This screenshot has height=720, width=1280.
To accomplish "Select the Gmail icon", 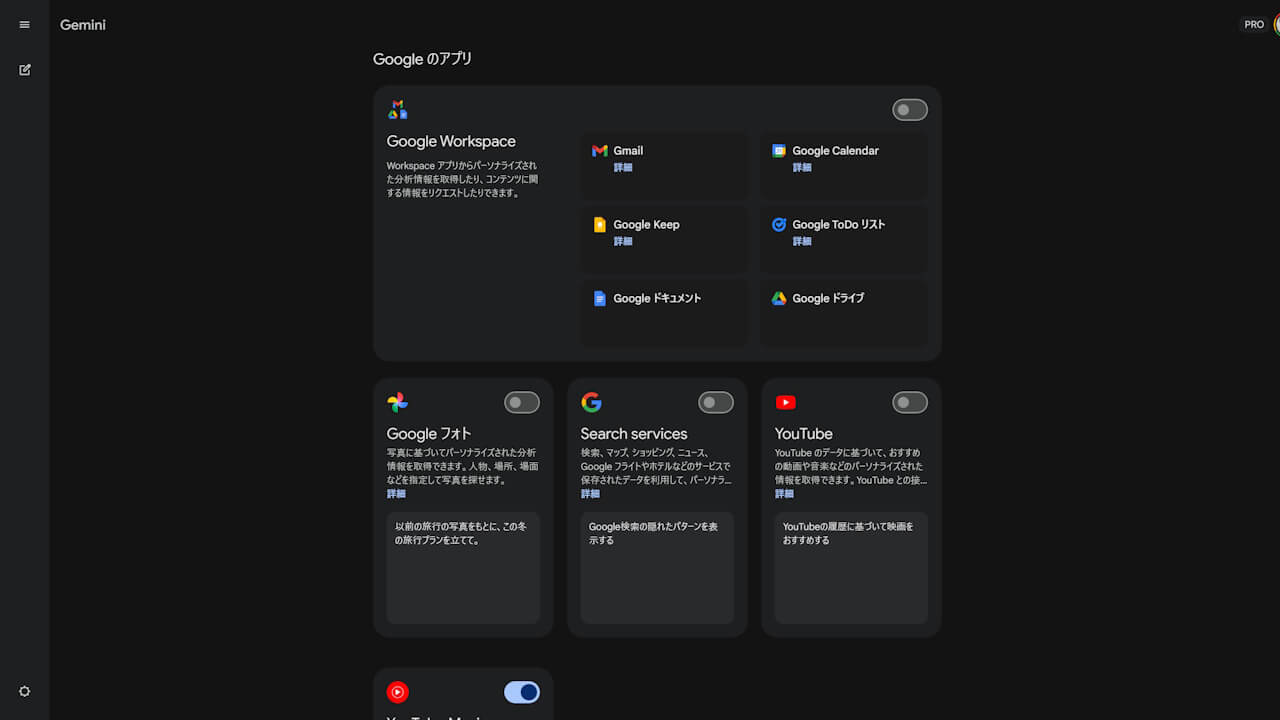I will [x=599, y=151].
